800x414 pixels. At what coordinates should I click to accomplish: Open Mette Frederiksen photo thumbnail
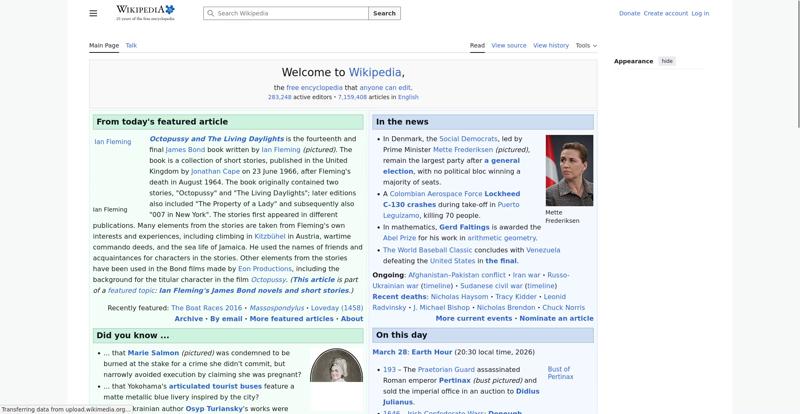click(569, 171)
